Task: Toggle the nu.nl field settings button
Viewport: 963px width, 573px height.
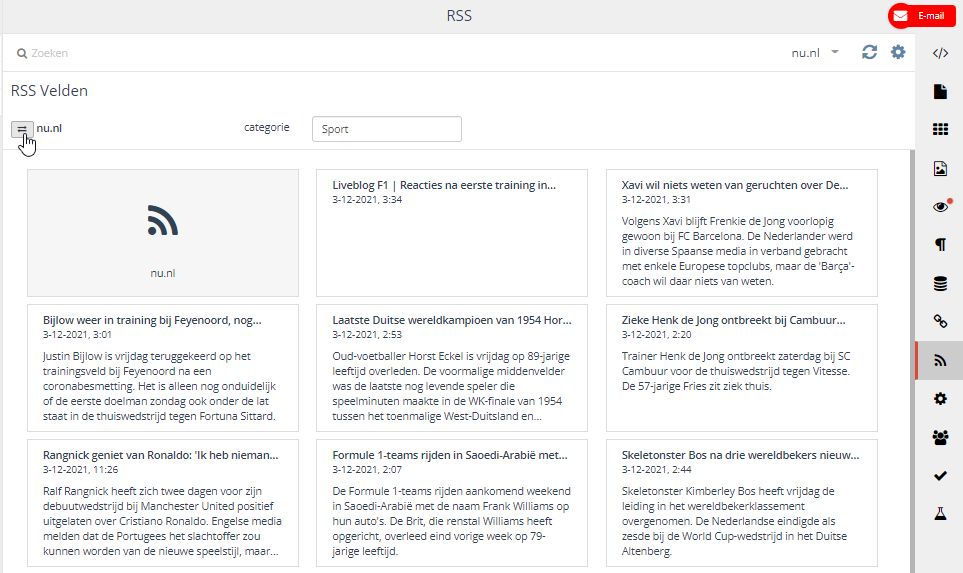Action: click(x=22, y=129)
